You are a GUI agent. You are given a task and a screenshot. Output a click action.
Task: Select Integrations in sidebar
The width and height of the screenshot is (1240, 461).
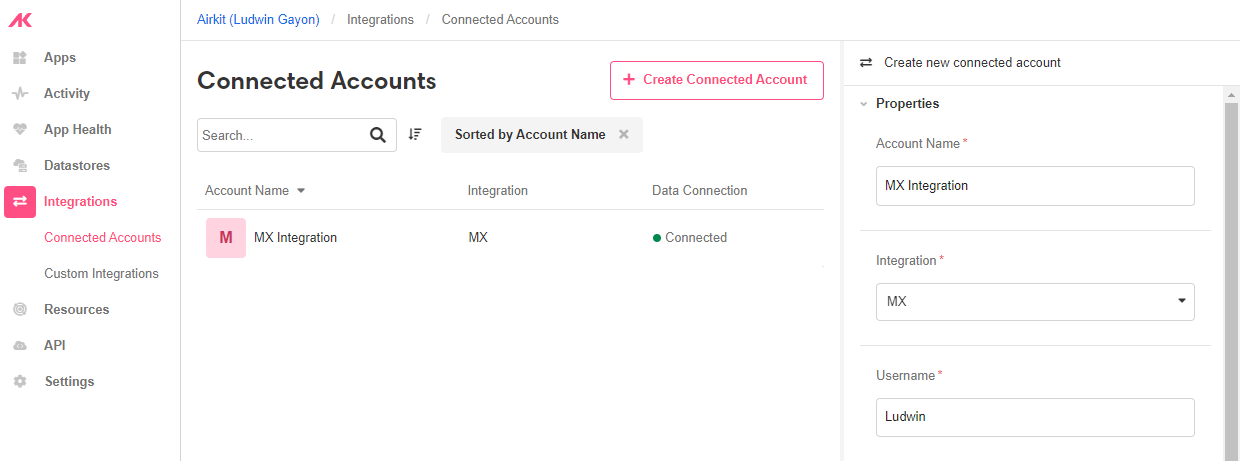80,202
